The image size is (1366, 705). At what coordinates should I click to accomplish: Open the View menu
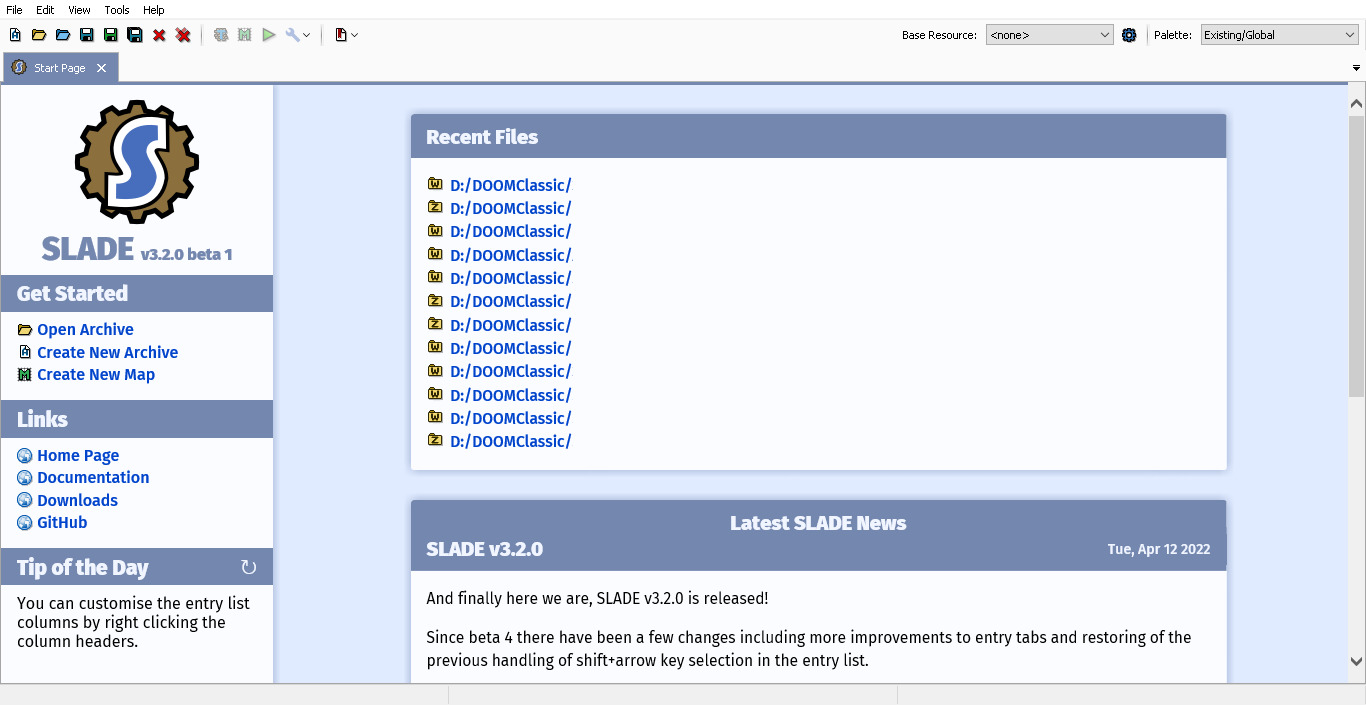[79, 10]
